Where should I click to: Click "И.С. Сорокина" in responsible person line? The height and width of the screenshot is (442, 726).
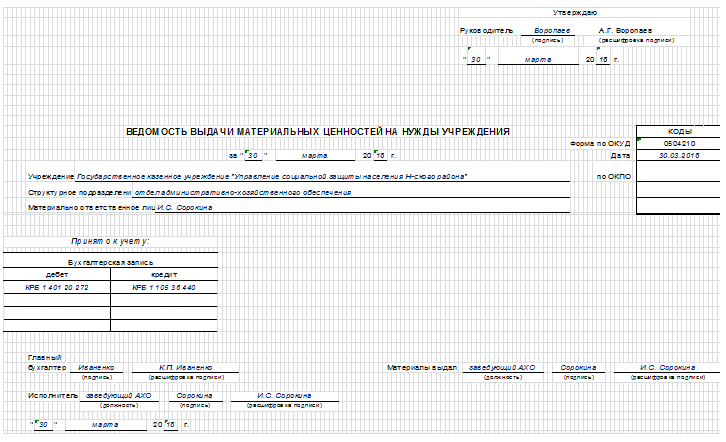(x=185, y=207)
